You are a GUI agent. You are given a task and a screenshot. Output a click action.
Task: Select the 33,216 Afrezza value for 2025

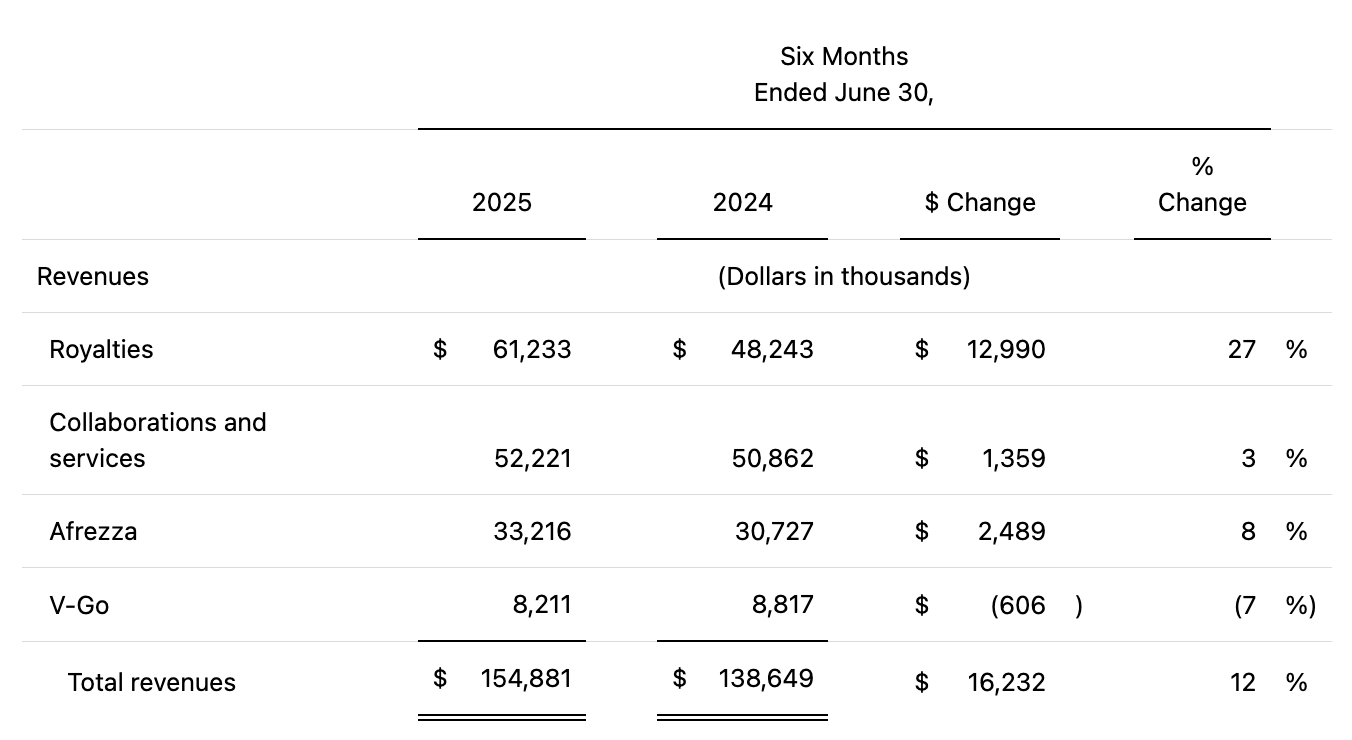coord(531,531)
